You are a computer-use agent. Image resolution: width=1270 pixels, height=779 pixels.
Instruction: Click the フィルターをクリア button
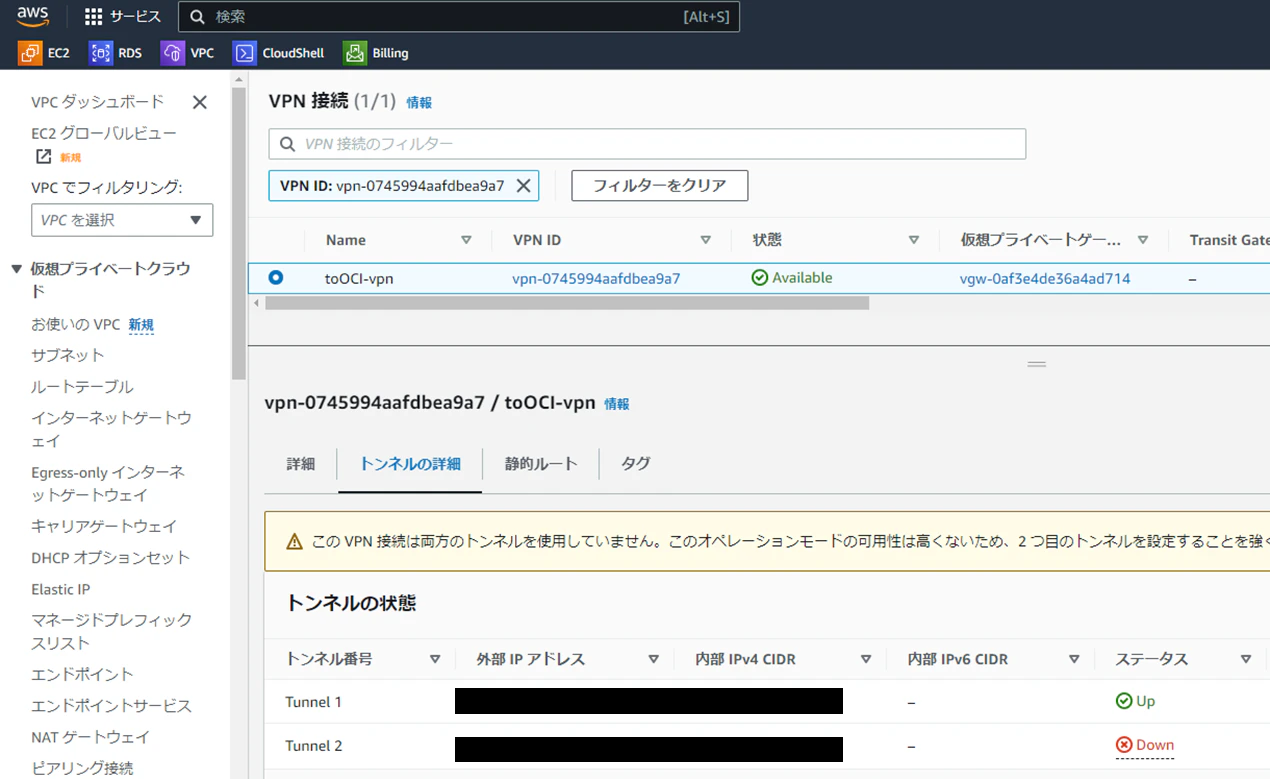(x=660, y=185)
